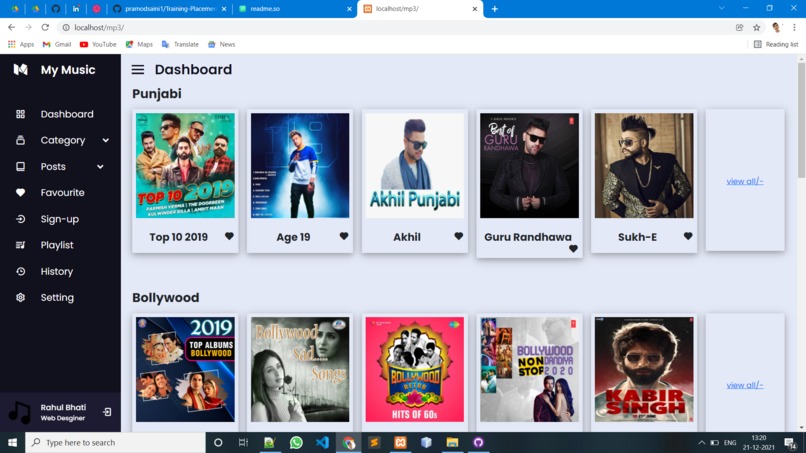This screenshot has width=806, height=453.
Task: Open the Sukh-E album cover
Action: pos(644,166)
